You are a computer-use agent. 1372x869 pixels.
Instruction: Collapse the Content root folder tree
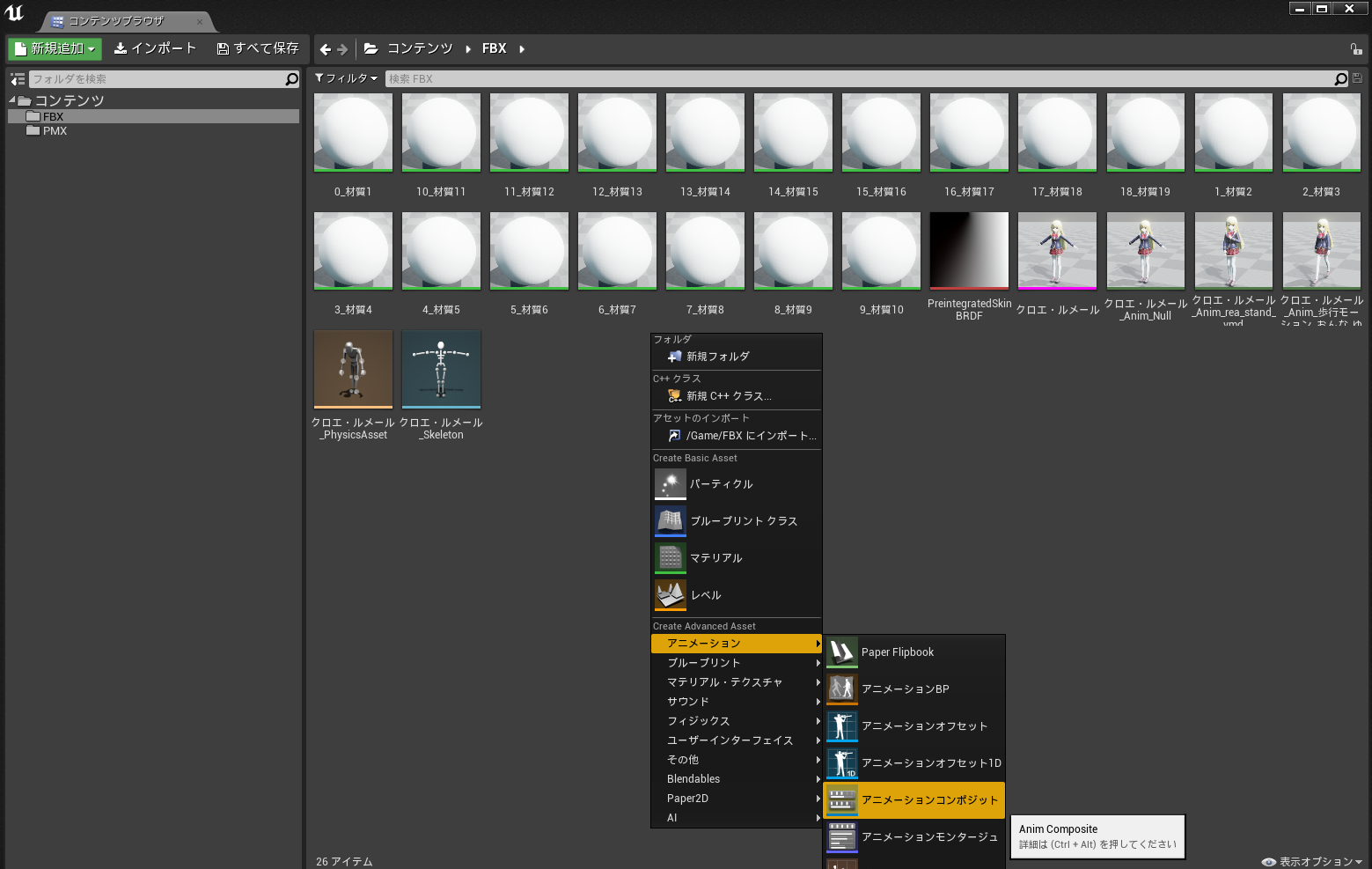tap(12, 100)
